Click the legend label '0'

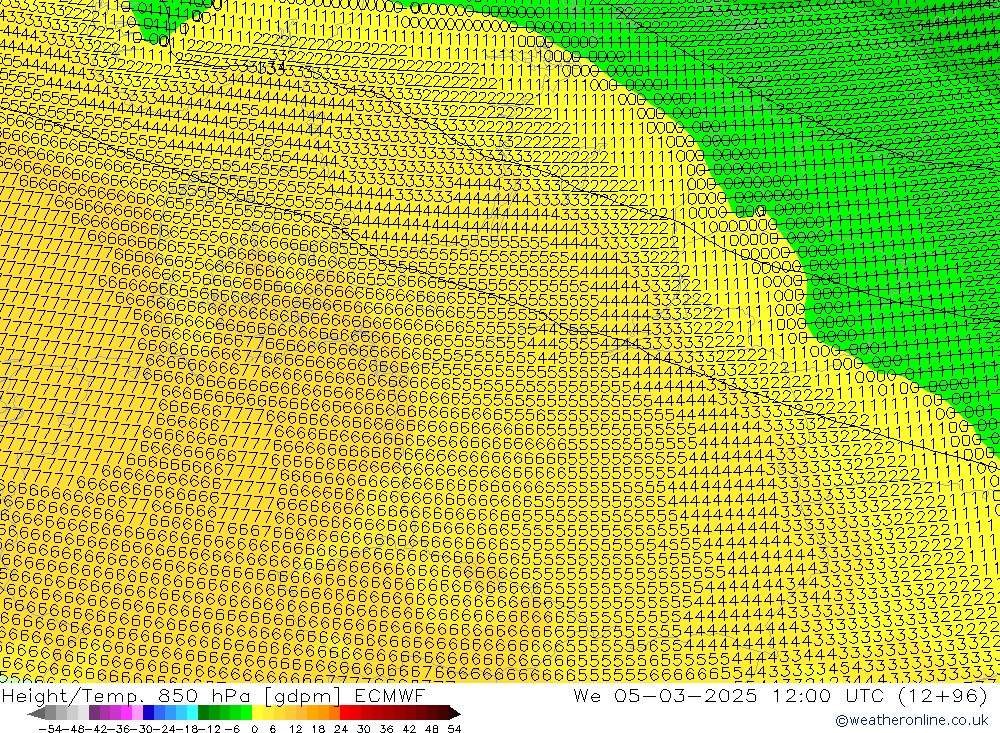254,729
